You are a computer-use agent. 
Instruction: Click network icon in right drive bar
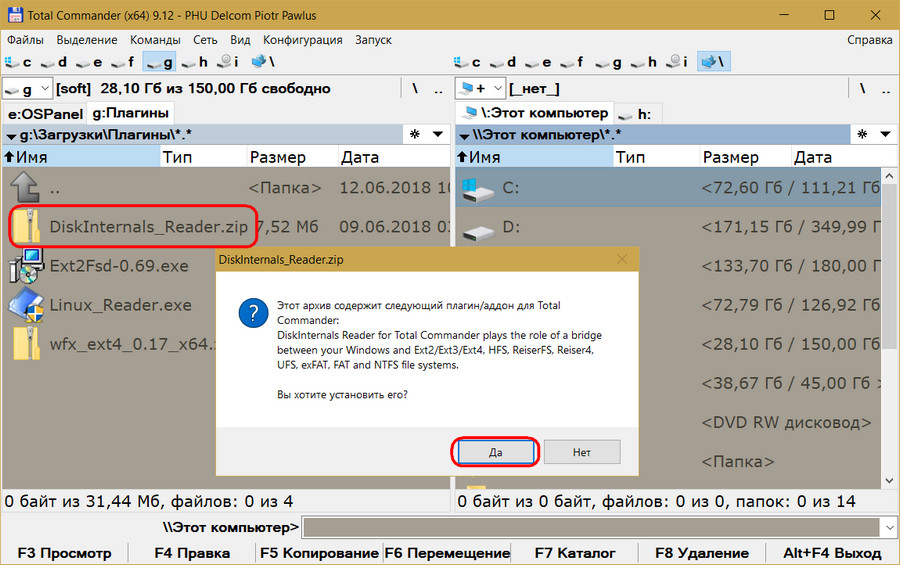coord(714,62)
